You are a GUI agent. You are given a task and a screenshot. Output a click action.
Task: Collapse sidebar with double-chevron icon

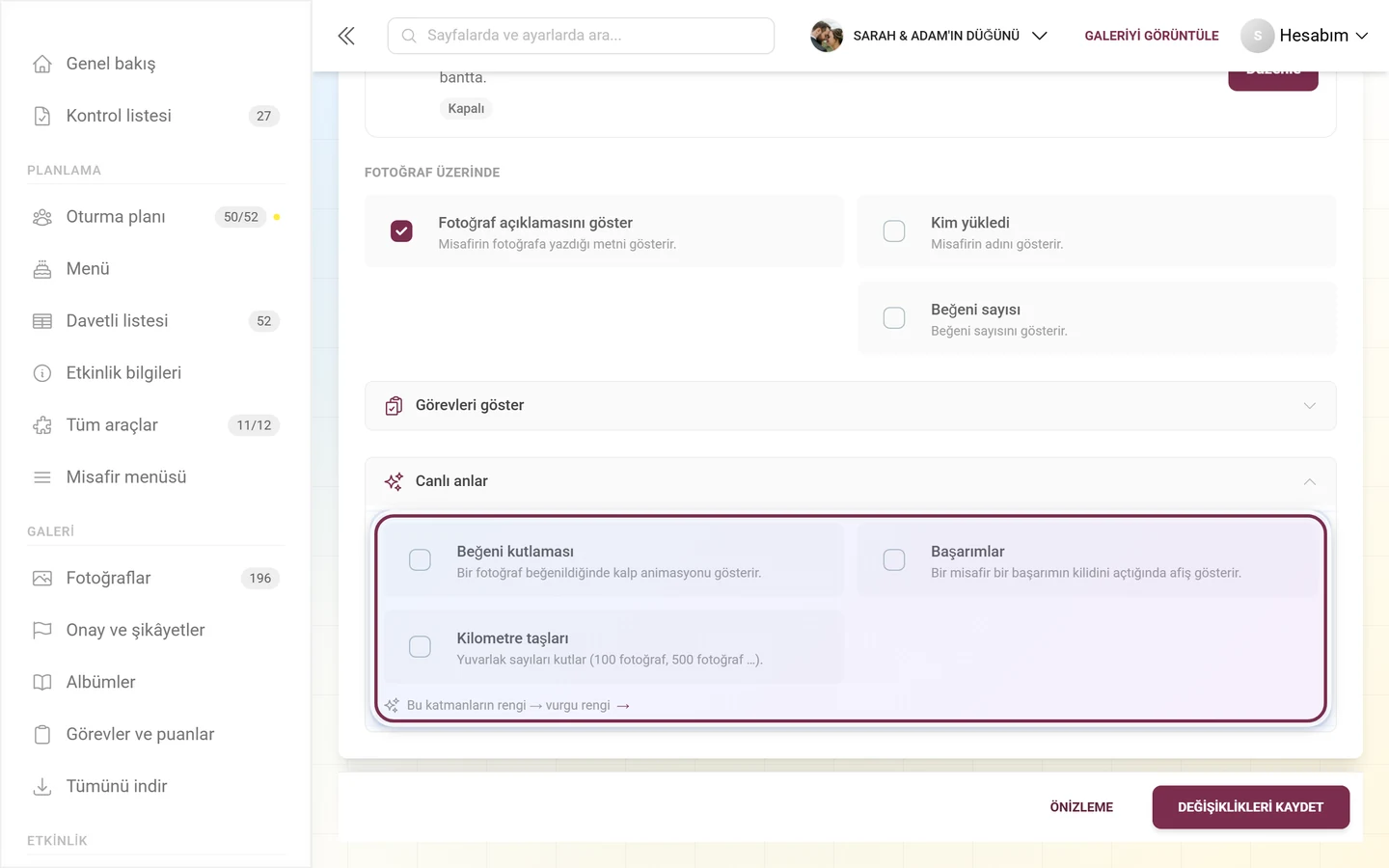tap(346, 36)
